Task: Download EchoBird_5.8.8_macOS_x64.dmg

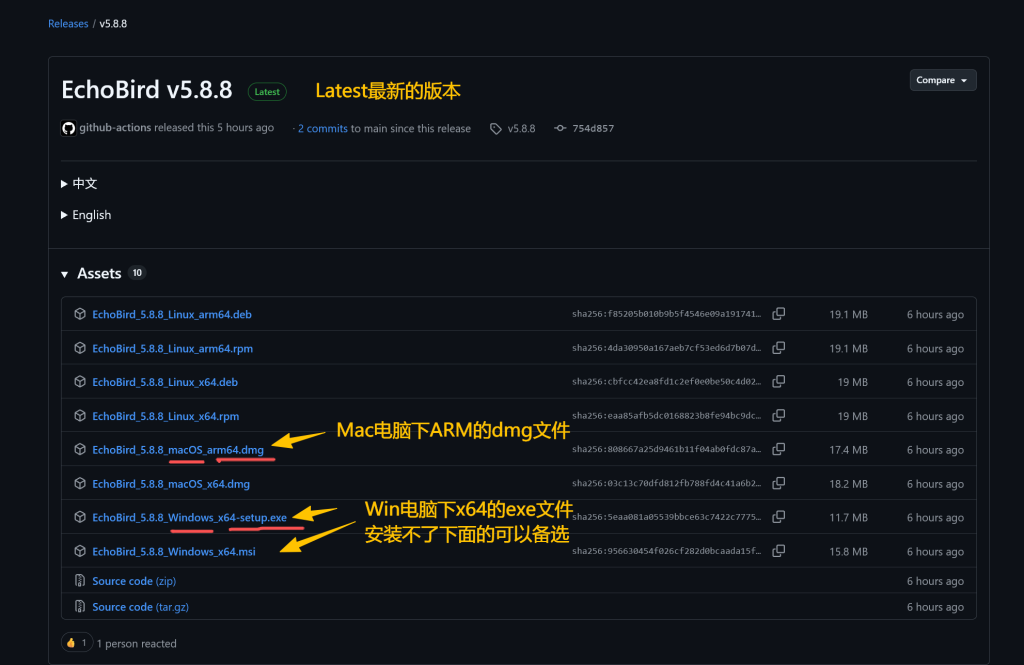Action: pos(170,484)
